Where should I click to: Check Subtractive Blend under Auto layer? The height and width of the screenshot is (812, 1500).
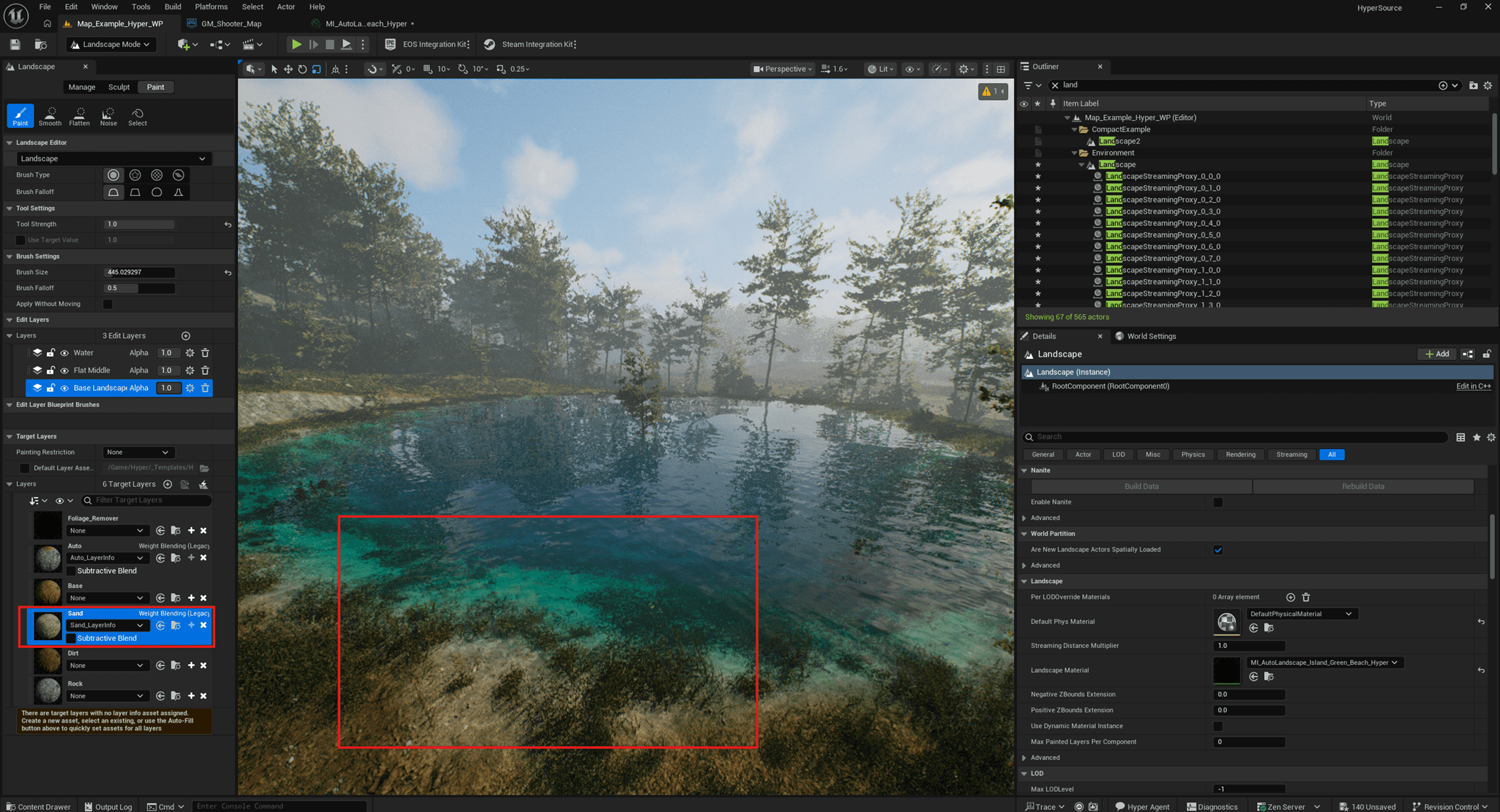tap(71, 570)
